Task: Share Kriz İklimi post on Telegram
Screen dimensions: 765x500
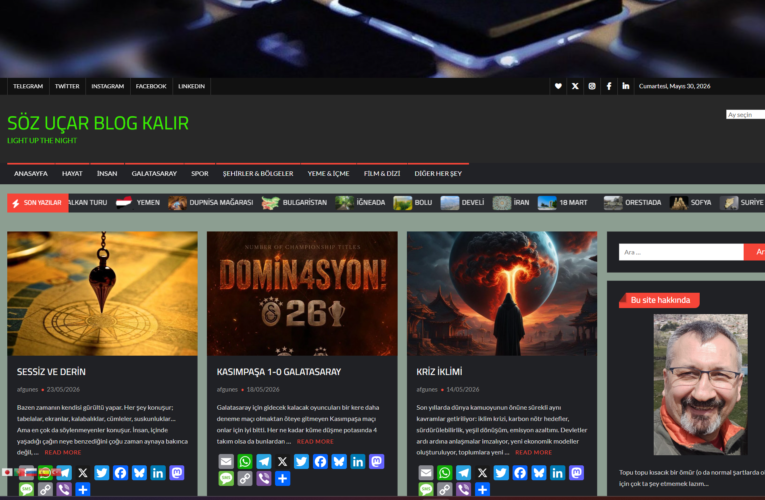Action: (463, 473)
